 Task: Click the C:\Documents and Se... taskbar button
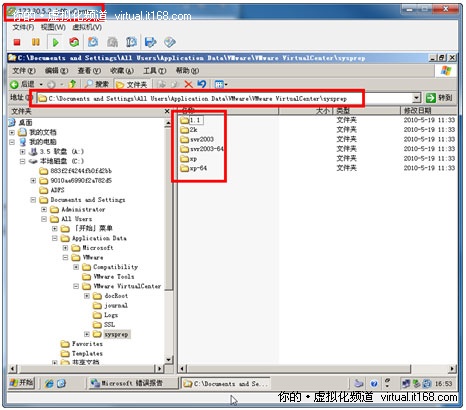click(225, 383)
